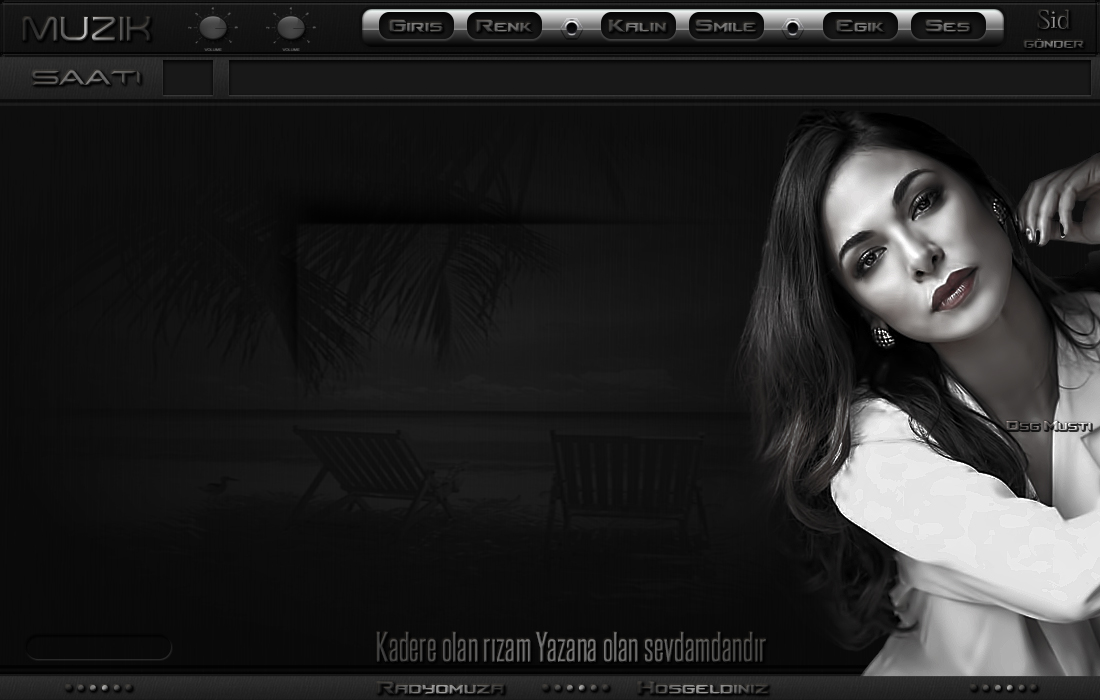Focus the long message input field
This screenshot has width=1100, height=700.
659,78
